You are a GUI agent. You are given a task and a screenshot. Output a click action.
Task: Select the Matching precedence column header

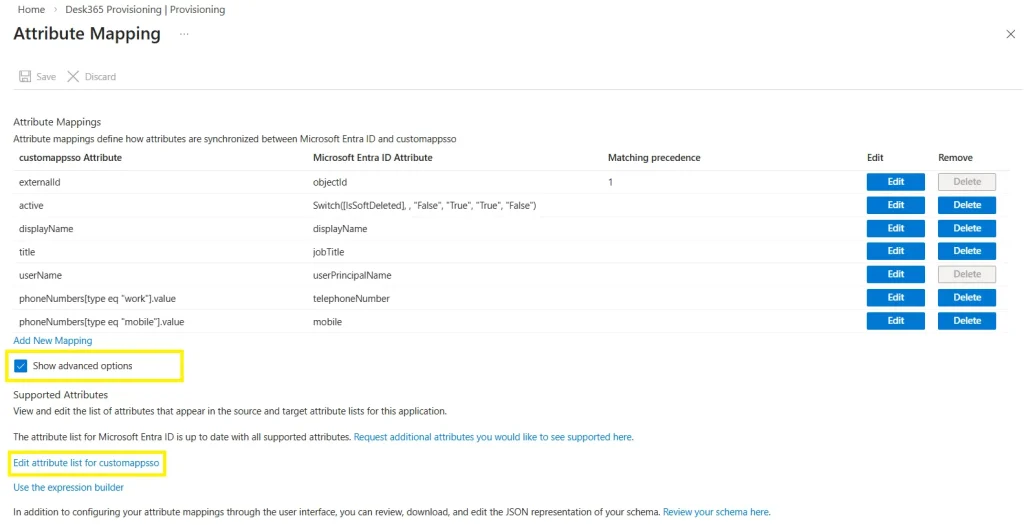click(654, 158)
